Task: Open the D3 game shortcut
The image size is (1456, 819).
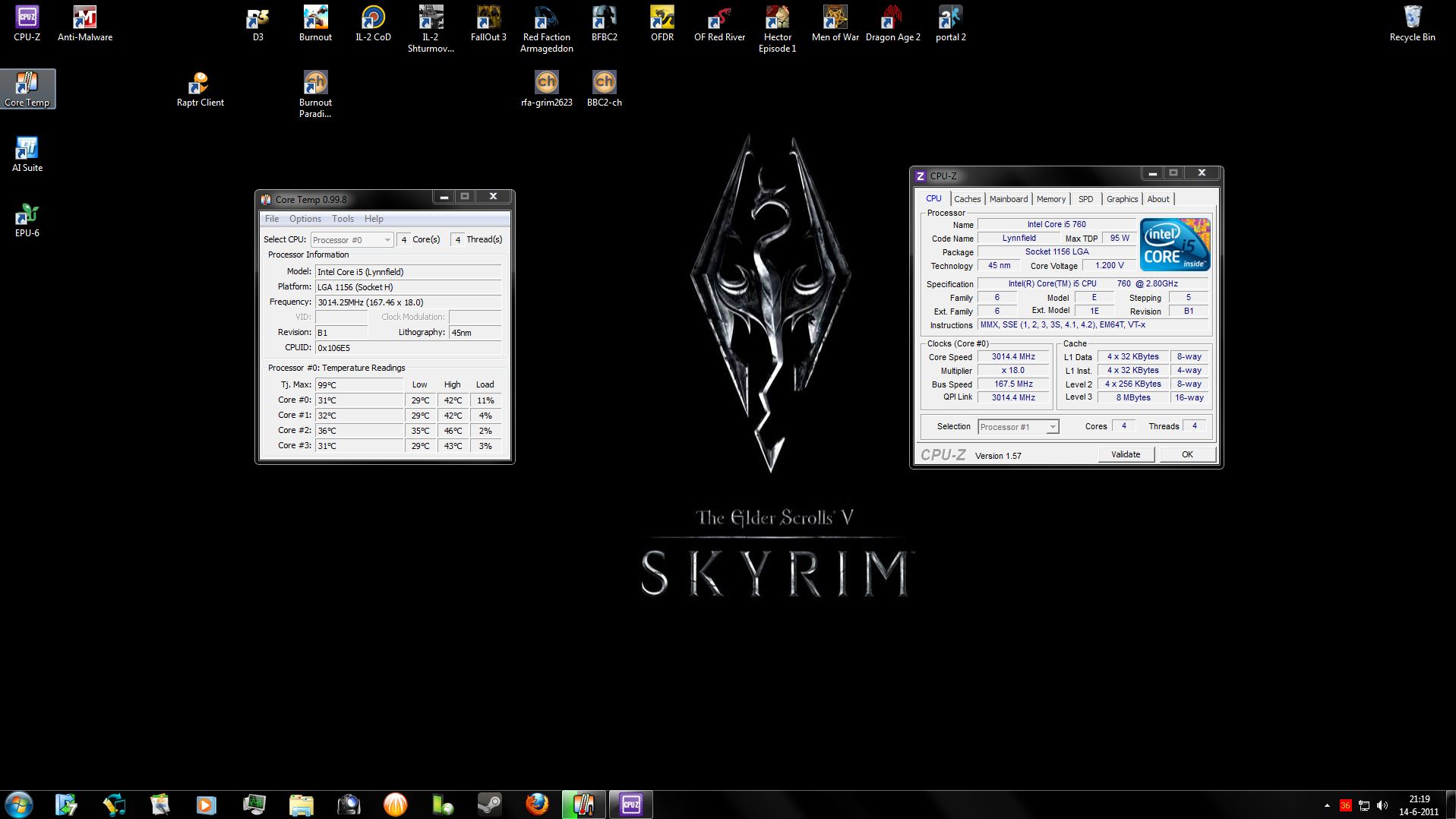Action: (258, 24)
